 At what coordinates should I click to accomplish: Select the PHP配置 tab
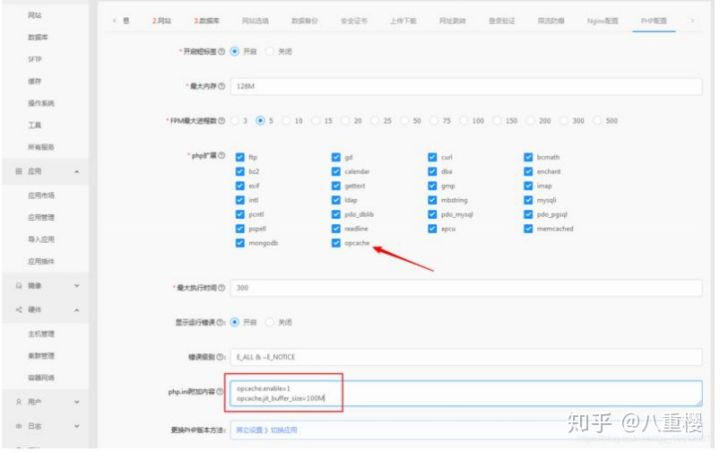click(x=654, y=21)
